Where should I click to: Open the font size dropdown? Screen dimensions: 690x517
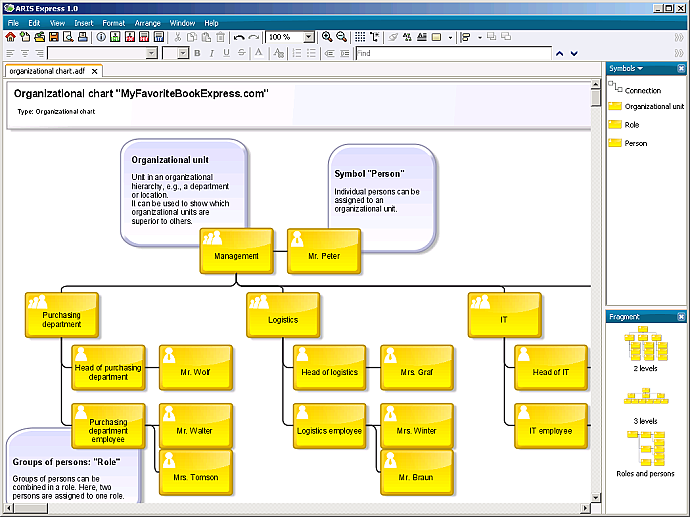(x=183, y=53)
